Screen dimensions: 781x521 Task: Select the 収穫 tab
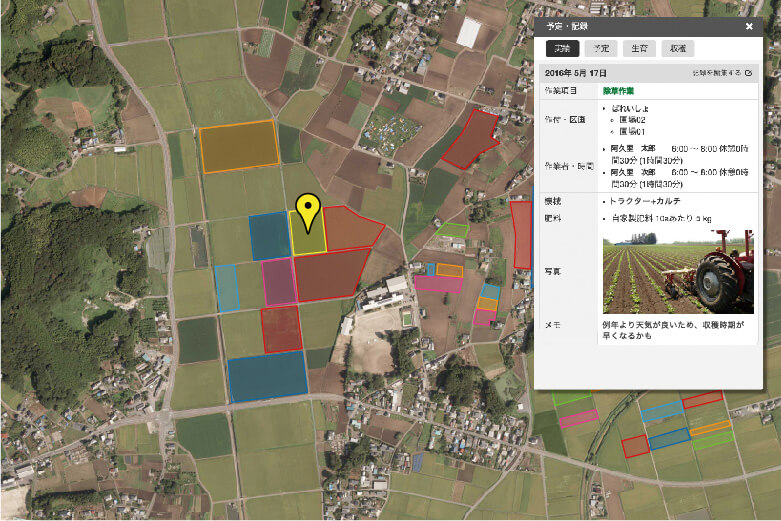[x=677, y=48]
